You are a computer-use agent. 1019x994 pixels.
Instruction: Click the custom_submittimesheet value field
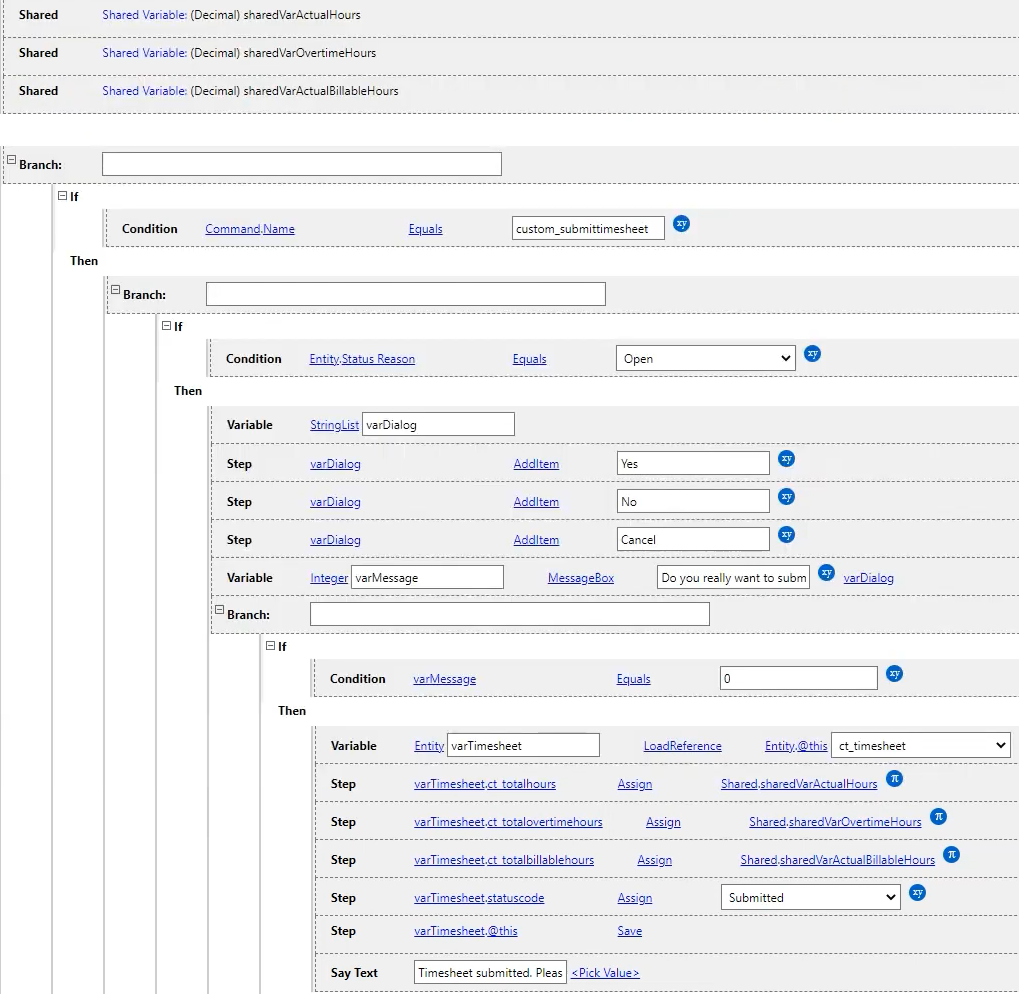point(588,228)
